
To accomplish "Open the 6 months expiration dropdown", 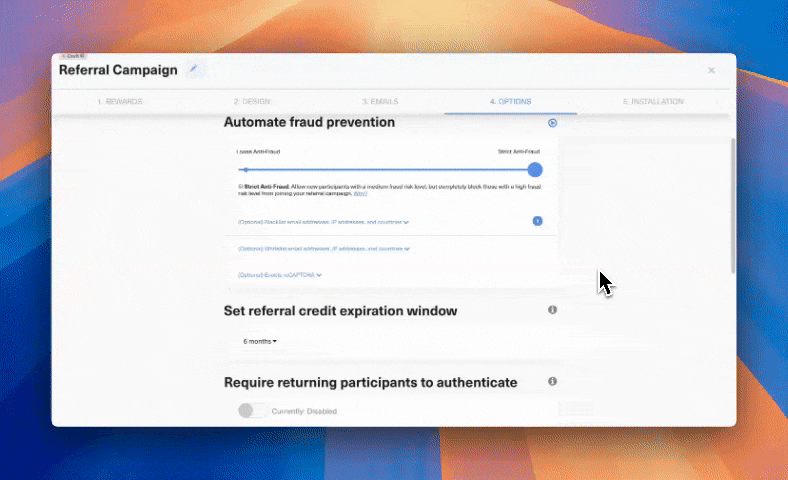I will tap(260, 341).
